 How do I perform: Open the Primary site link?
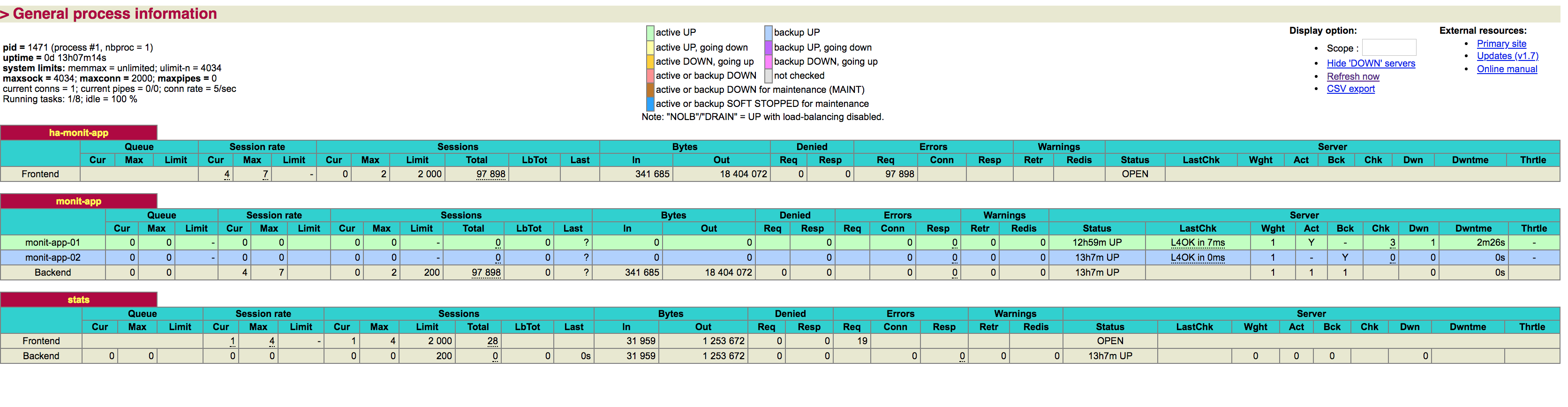tap(1501, 44)
